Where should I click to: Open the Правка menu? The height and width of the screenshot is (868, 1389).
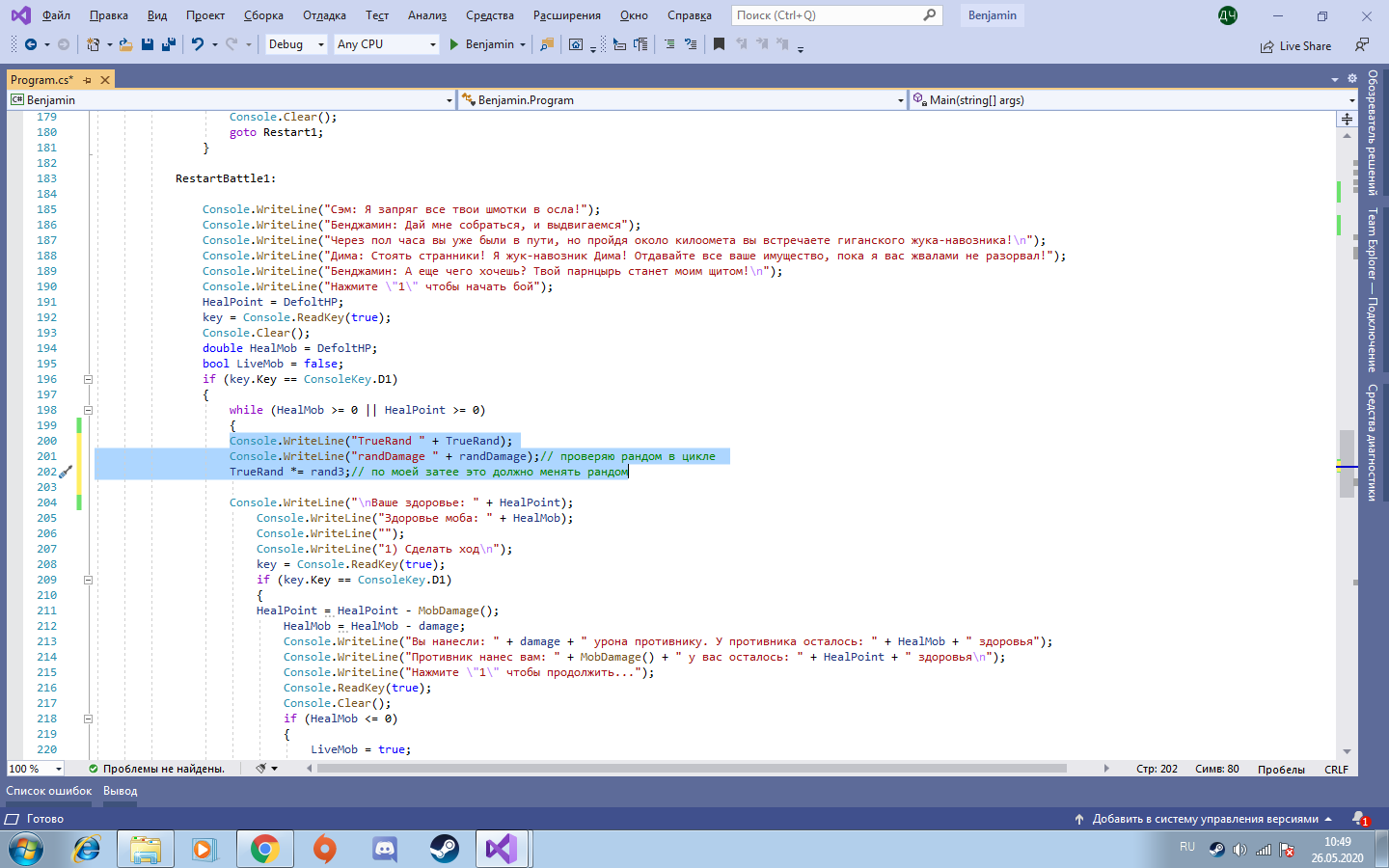tap(109, 15)
